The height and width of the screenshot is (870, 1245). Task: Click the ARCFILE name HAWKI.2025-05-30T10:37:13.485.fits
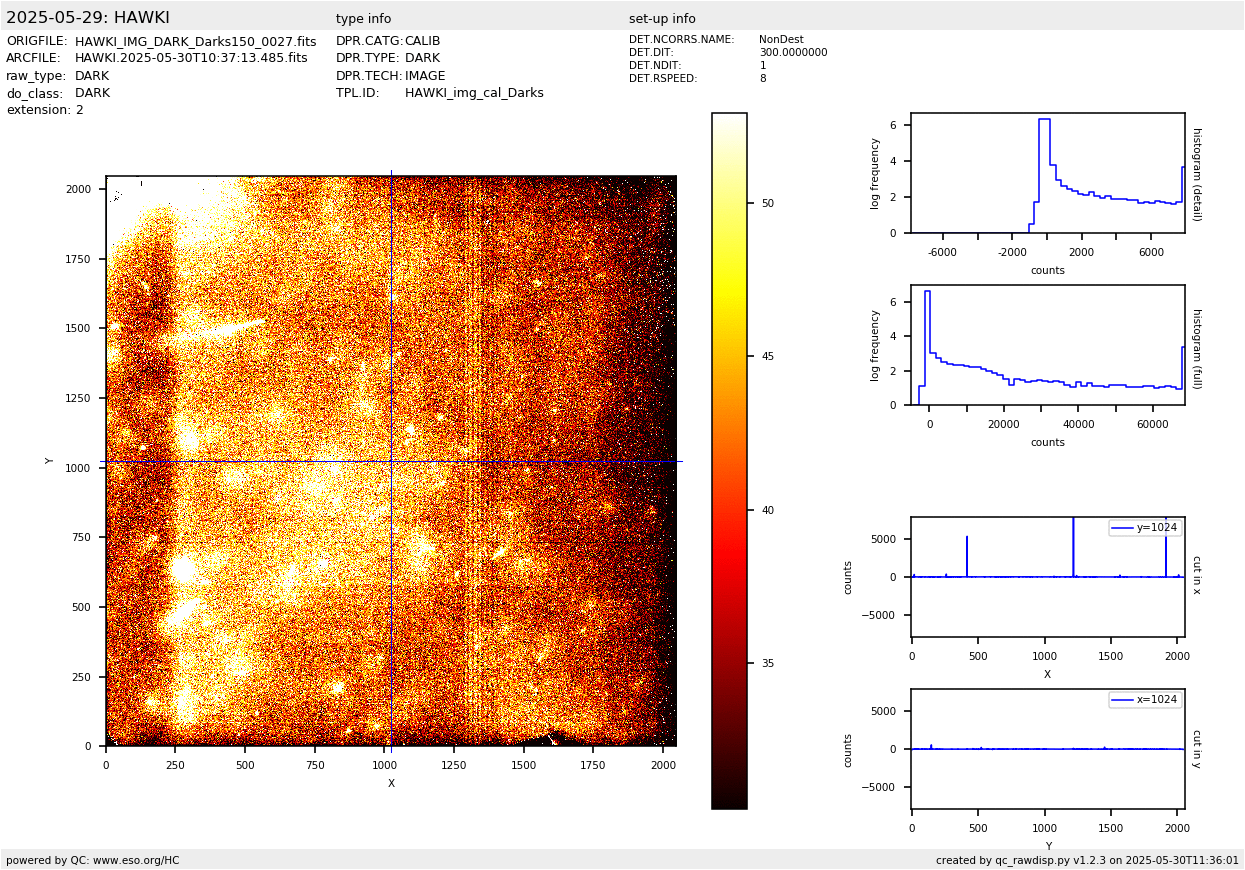tap(191, 59)
